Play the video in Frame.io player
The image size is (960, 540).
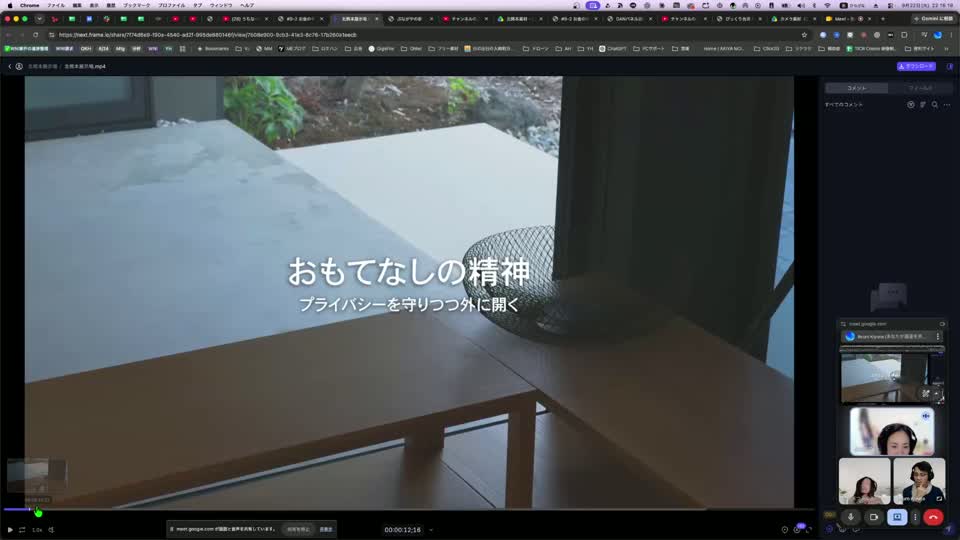[x=10, y=530]
